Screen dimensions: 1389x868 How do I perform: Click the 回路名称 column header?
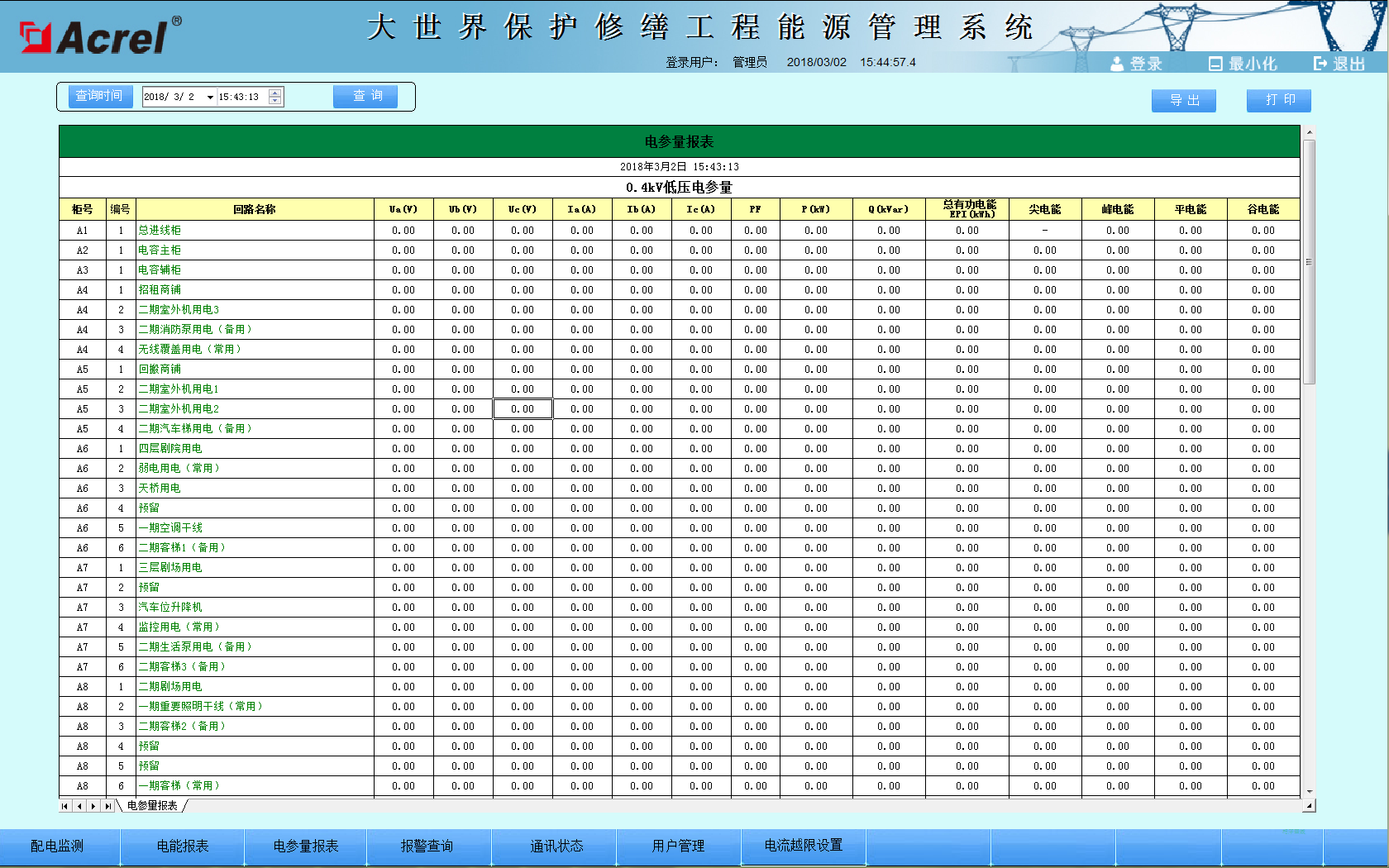[x=255, y=210]
